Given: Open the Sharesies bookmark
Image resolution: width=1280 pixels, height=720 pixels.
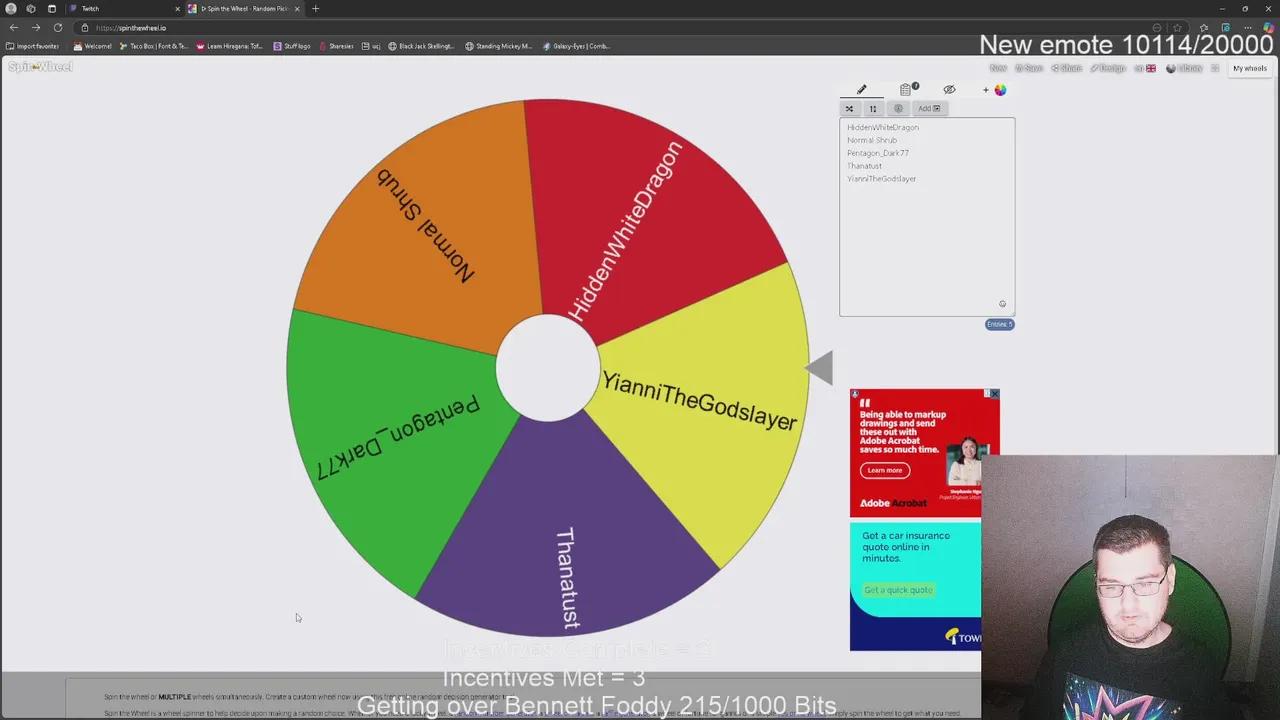Looking at the screenshot, I should (x=336, y=46).
